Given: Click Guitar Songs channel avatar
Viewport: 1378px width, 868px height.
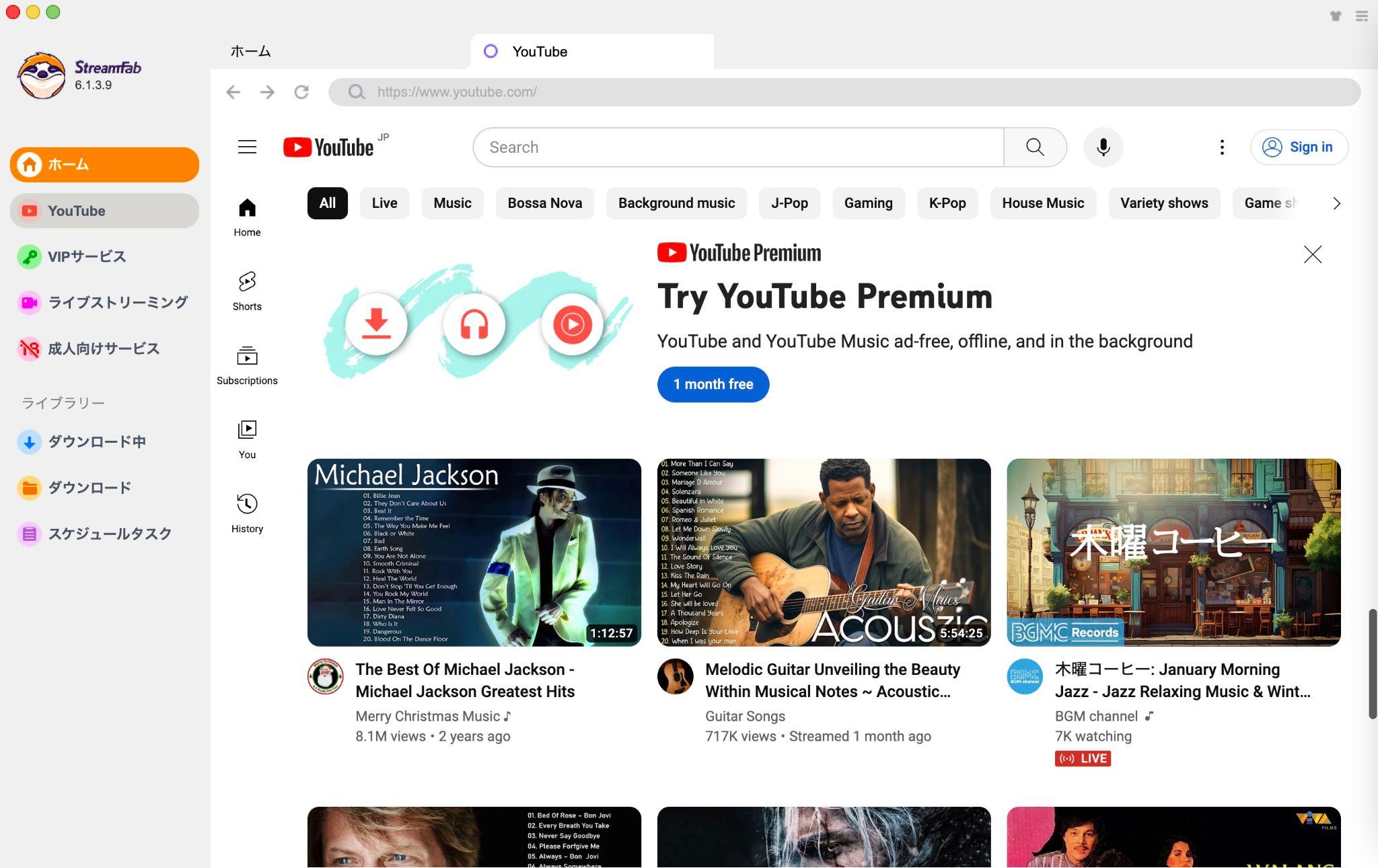Looking at the screenshot, I should [676, 676].
